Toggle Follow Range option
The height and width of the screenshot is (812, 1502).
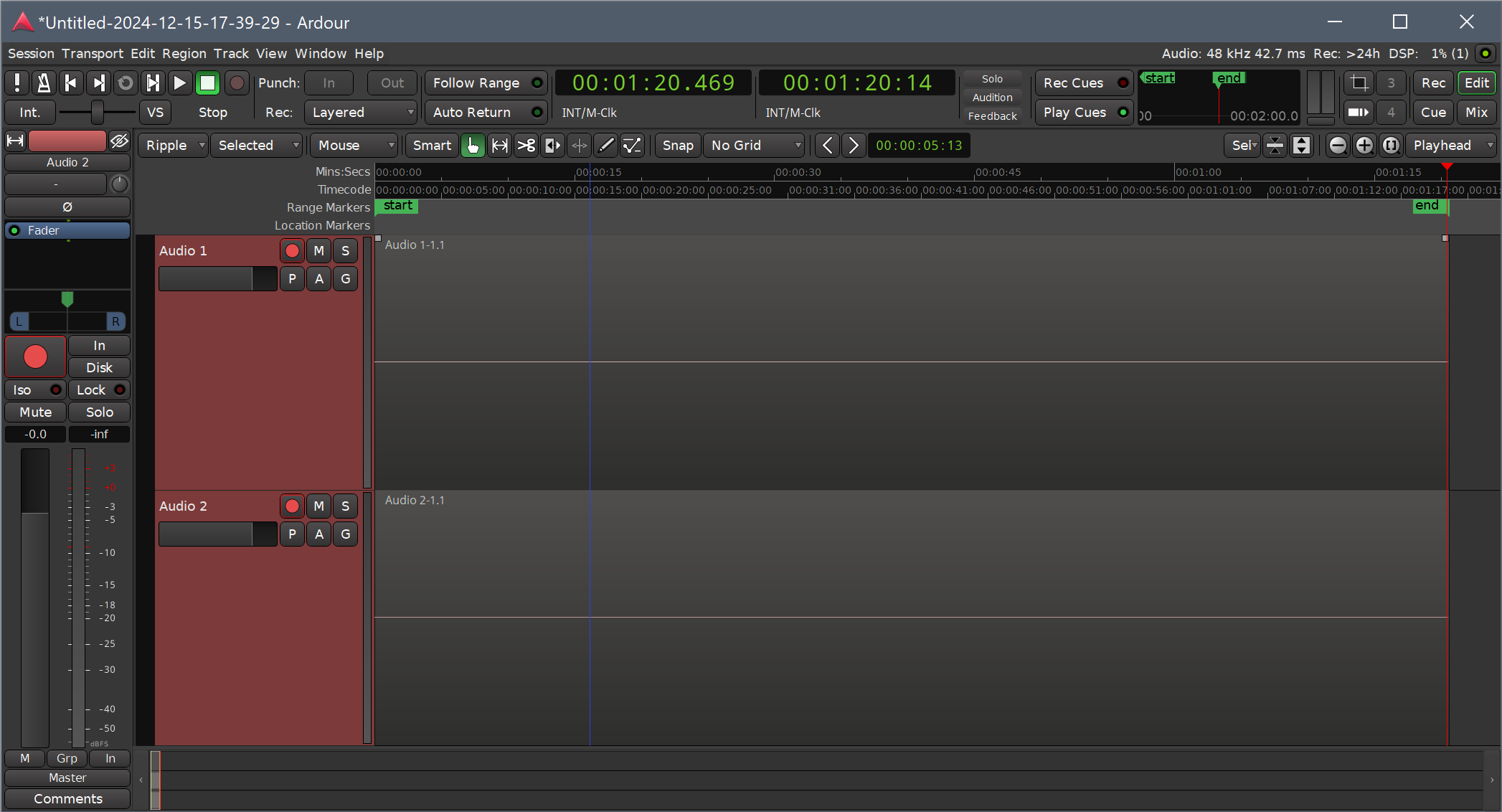pos(486,83)
